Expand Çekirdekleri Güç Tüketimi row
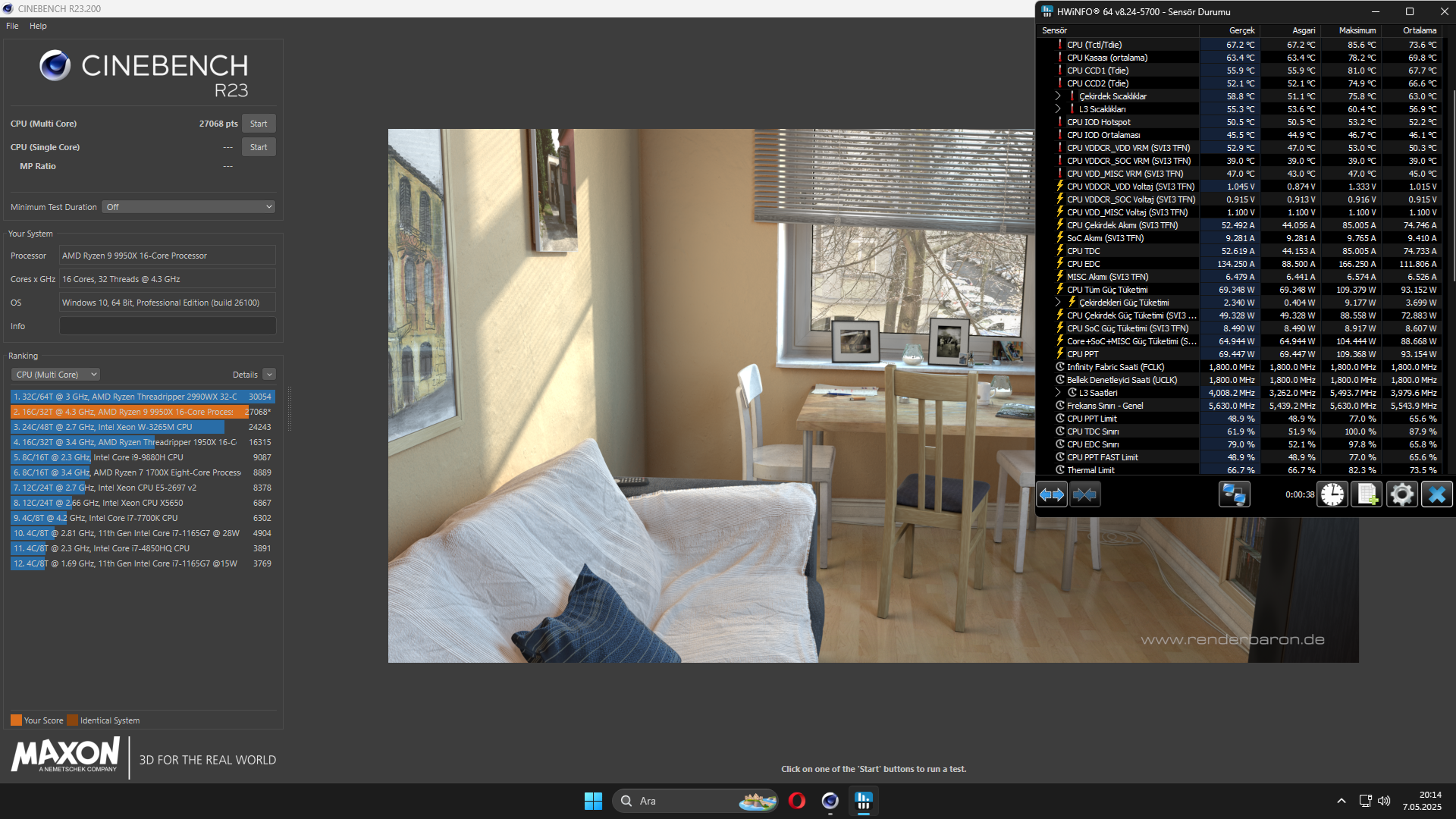Image resolution: width=1456 pixels, height=819 pixels. [1058, 303]
